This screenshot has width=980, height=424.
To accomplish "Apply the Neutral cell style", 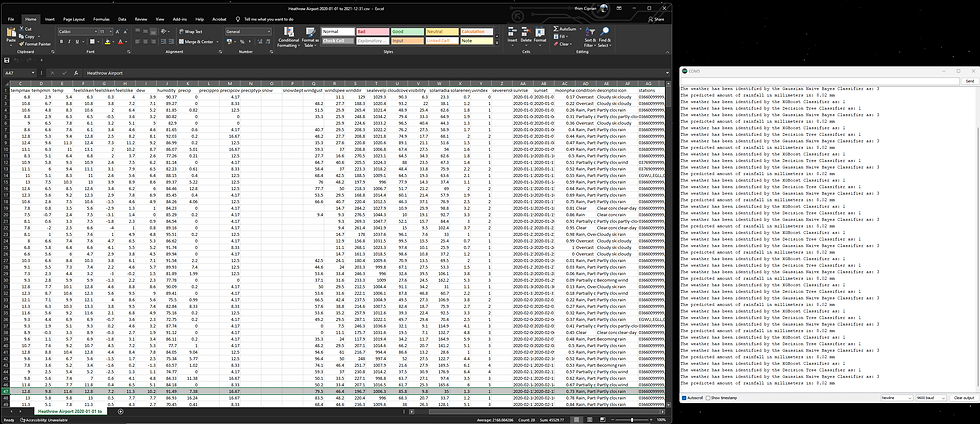I will point(441,31).
